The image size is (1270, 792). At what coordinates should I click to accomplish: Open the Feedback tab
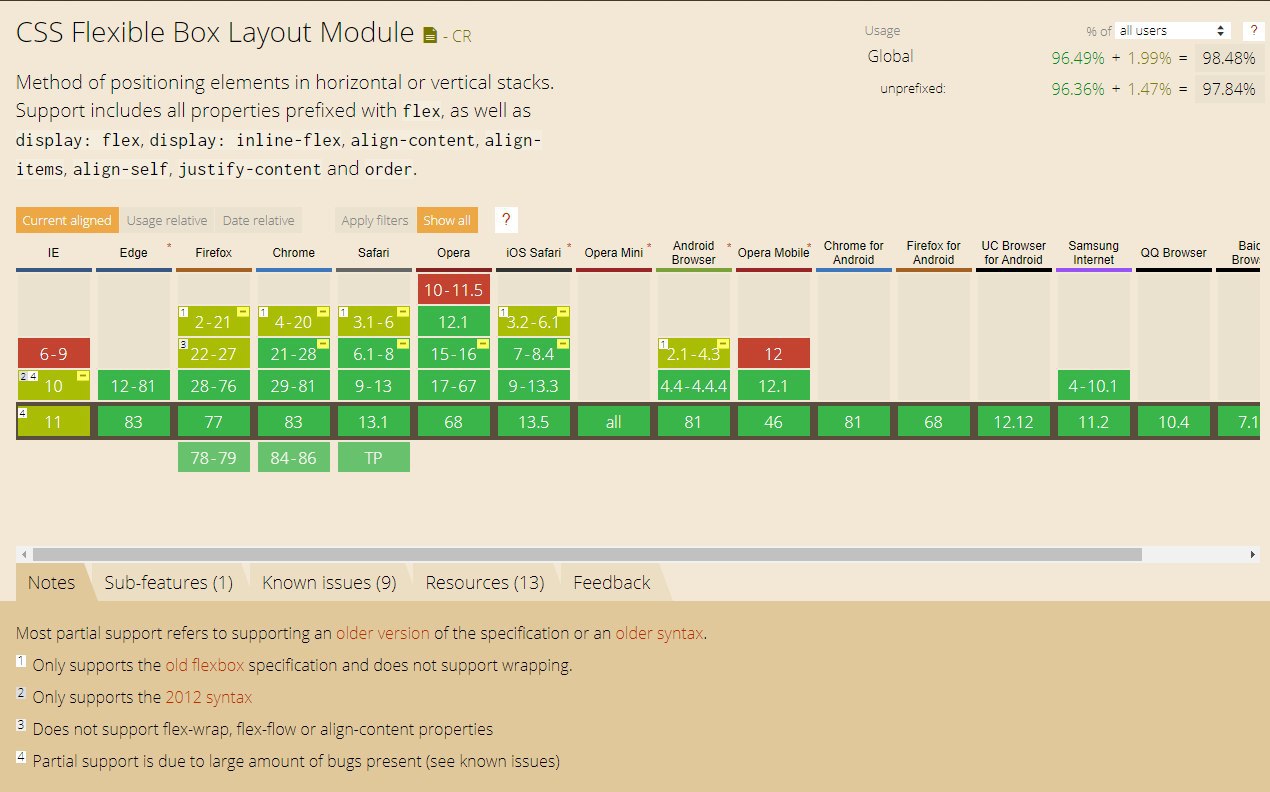click(612, 583)
